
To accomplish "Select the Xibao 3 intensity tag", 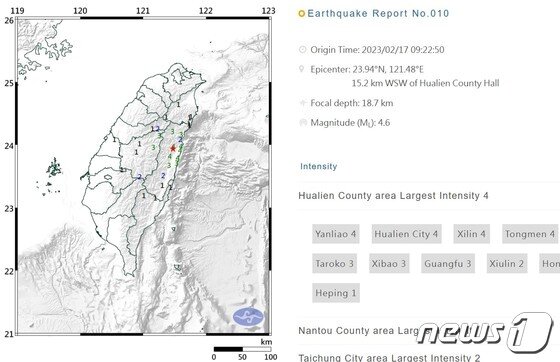I will [x=389, y=263].
